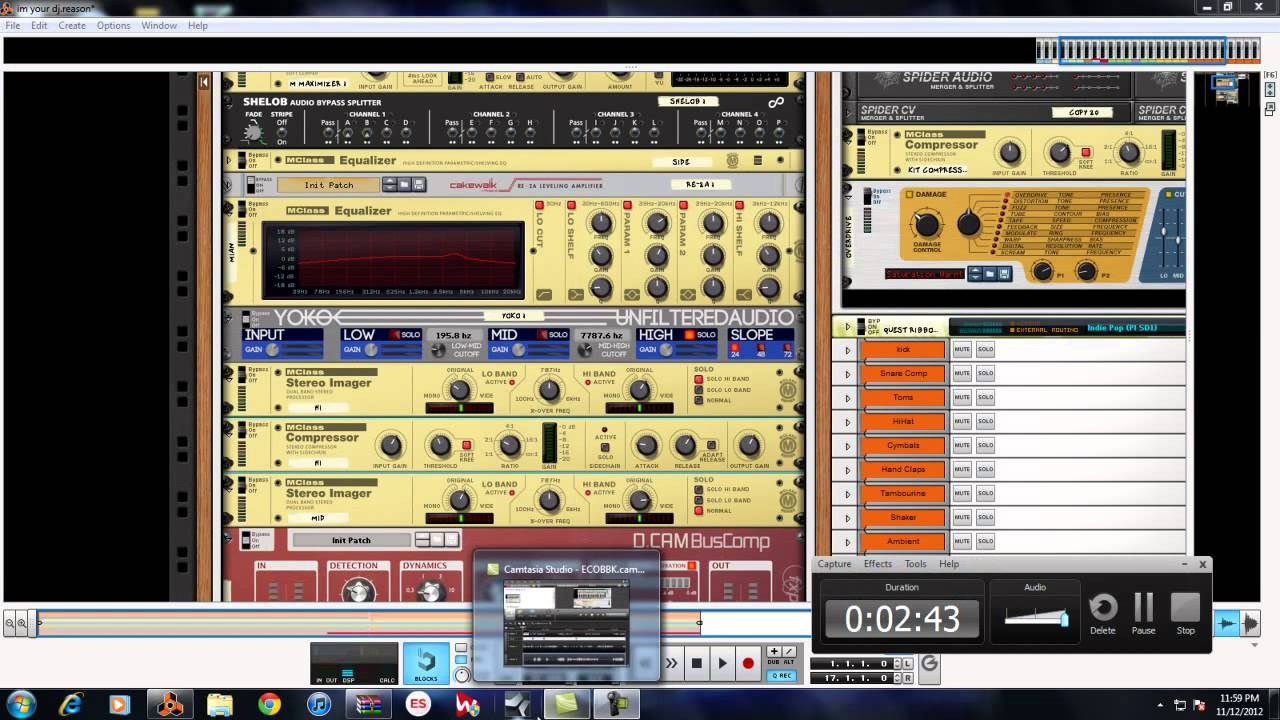The height and width of the screenshot is (720, 1280).
Task: Mute the HiHat channel
Action: click(x=962, y=421)
